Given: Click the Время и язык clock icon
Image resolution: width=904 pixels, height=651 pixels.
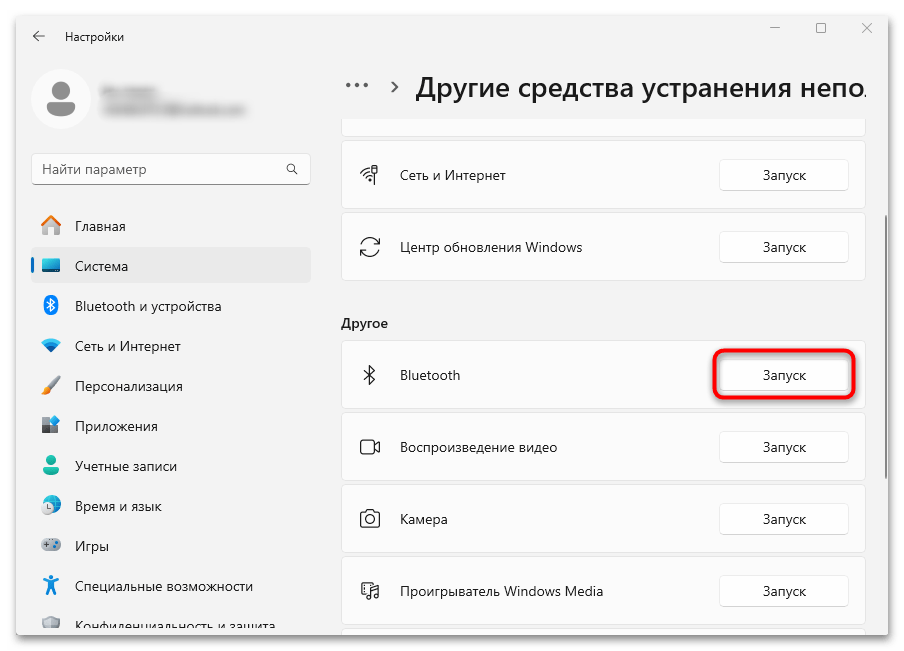Looking at the screenshot, I should pos(51,506).
